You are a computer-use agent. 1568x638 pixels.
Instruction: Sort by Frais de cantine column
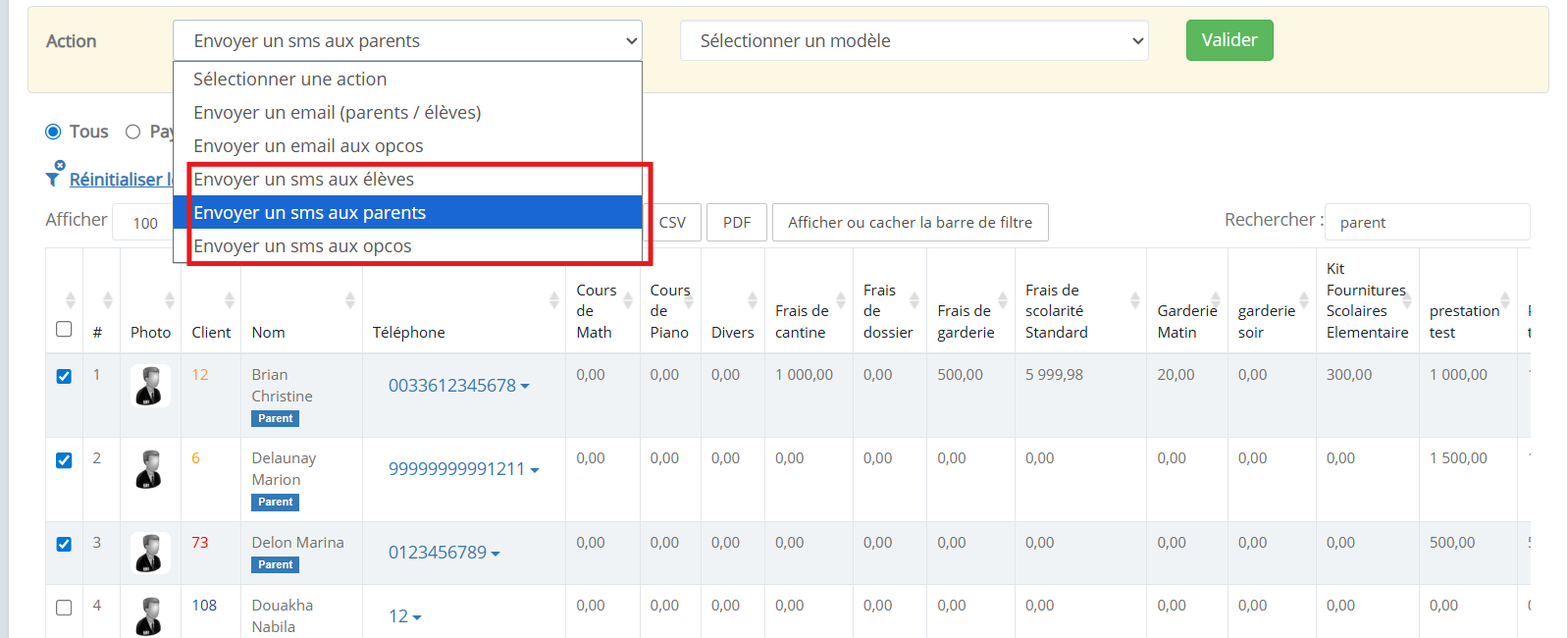click(840, 300)
